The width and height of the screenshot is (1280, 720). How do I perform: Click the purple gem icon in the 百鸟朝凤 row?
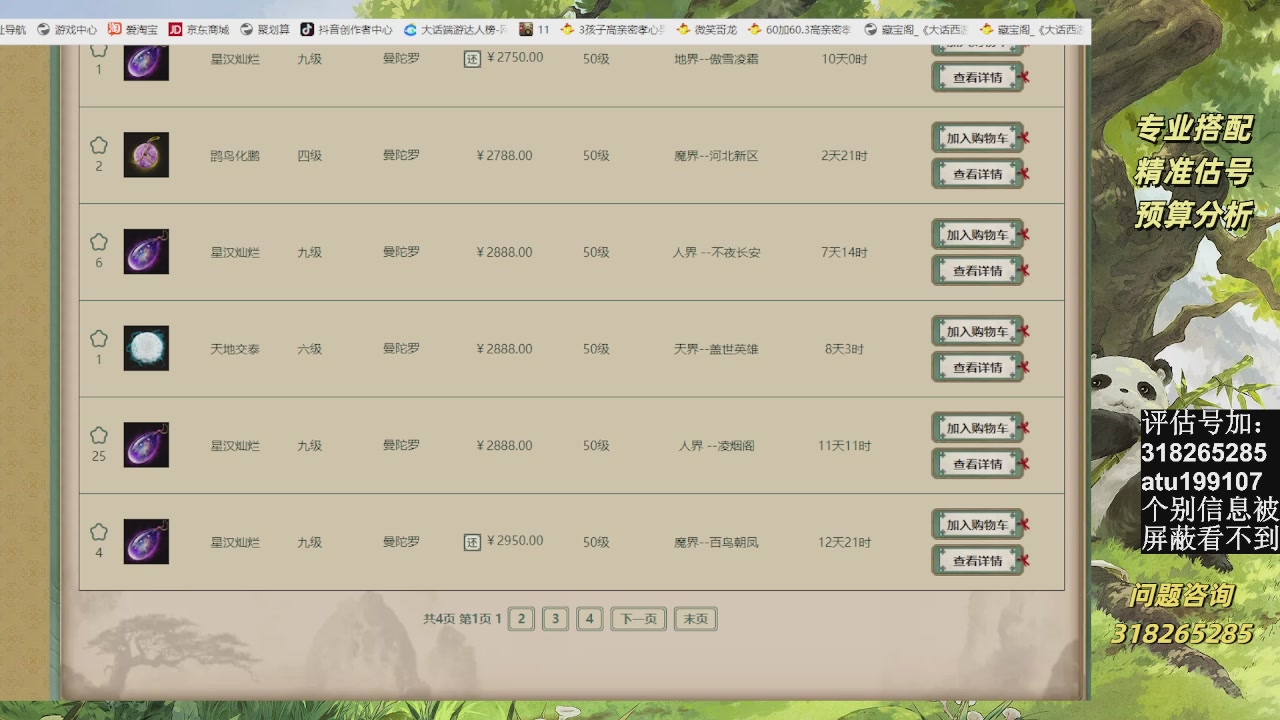[x=146, y=542]
